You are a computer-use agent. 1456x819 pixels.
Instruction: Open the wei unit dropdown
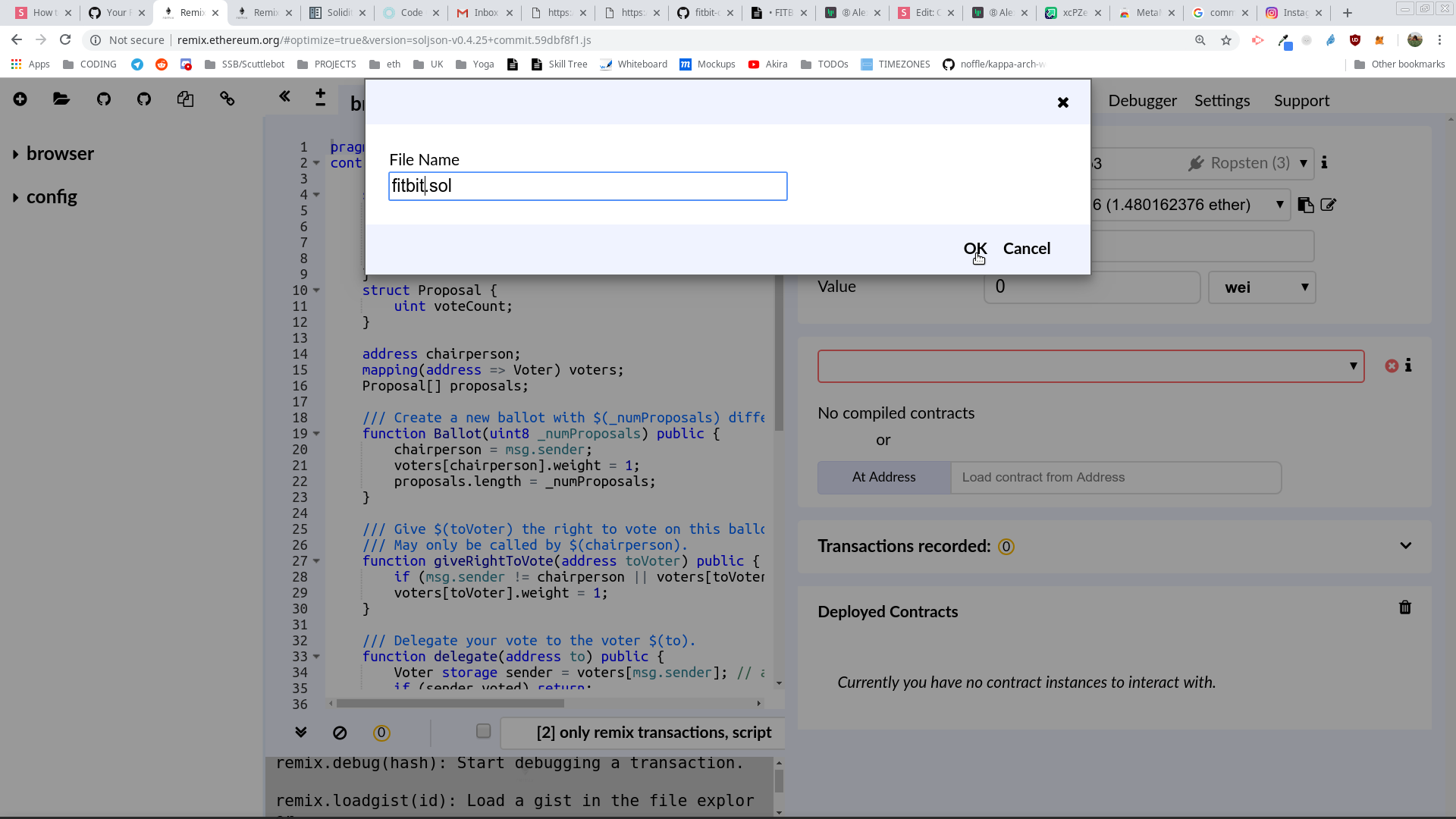1261,287
